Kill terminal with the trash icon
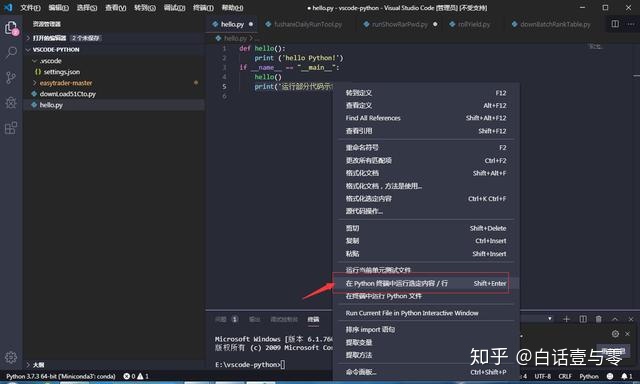The width and height of the screenshot is (640, 384). point(598,319)
